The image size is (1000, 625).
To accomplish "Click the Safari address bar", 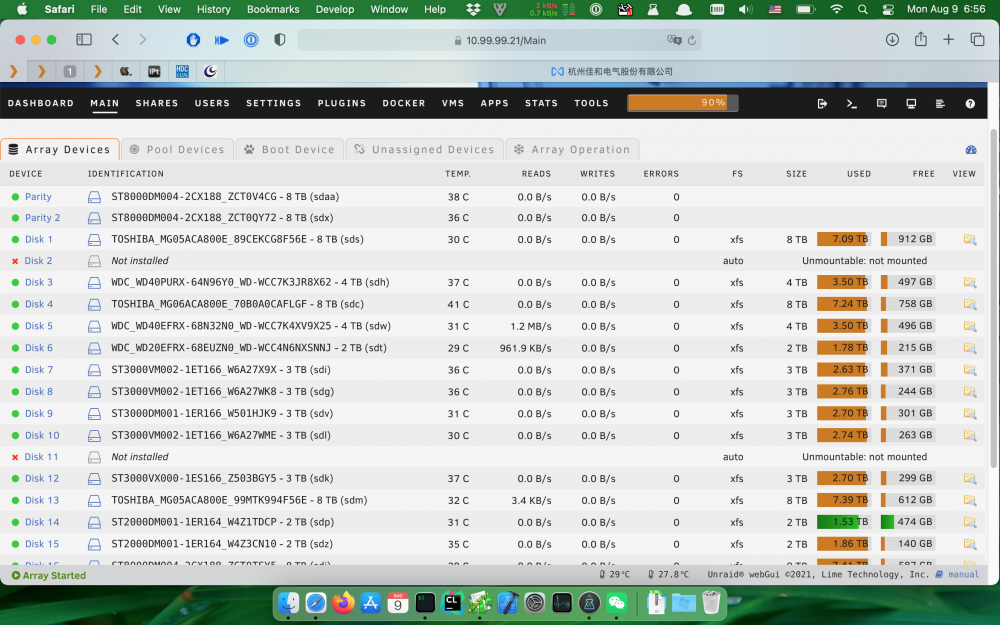I will (500, 40).
